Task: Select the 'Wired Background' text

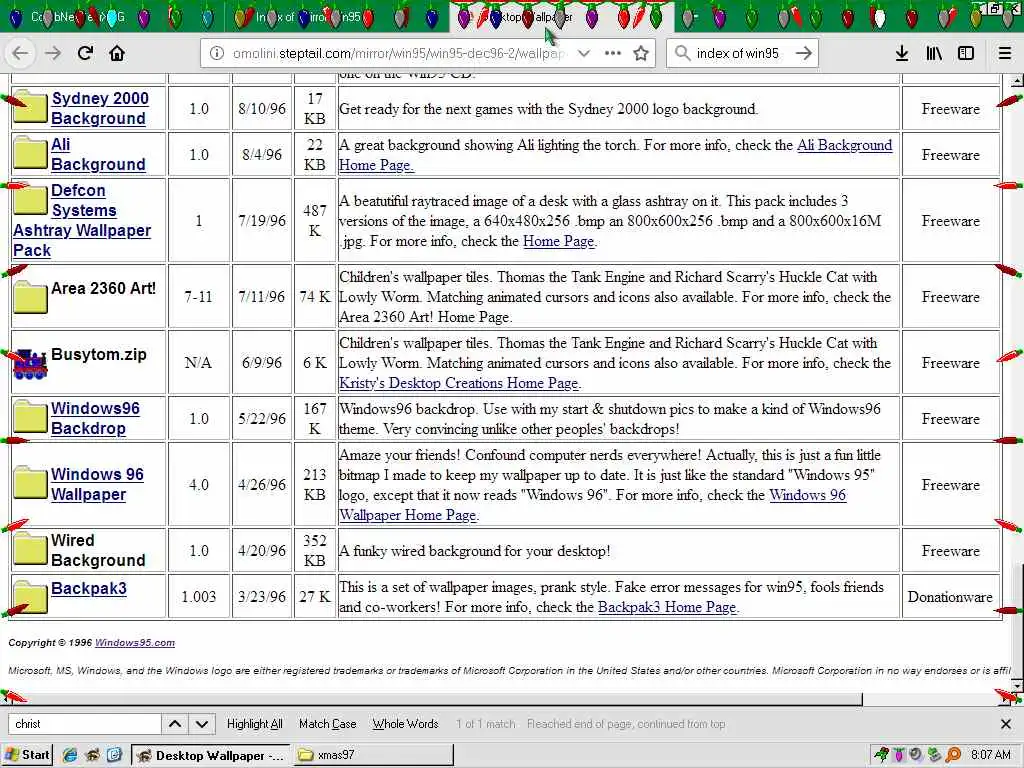Action: (x=98, y=550)
